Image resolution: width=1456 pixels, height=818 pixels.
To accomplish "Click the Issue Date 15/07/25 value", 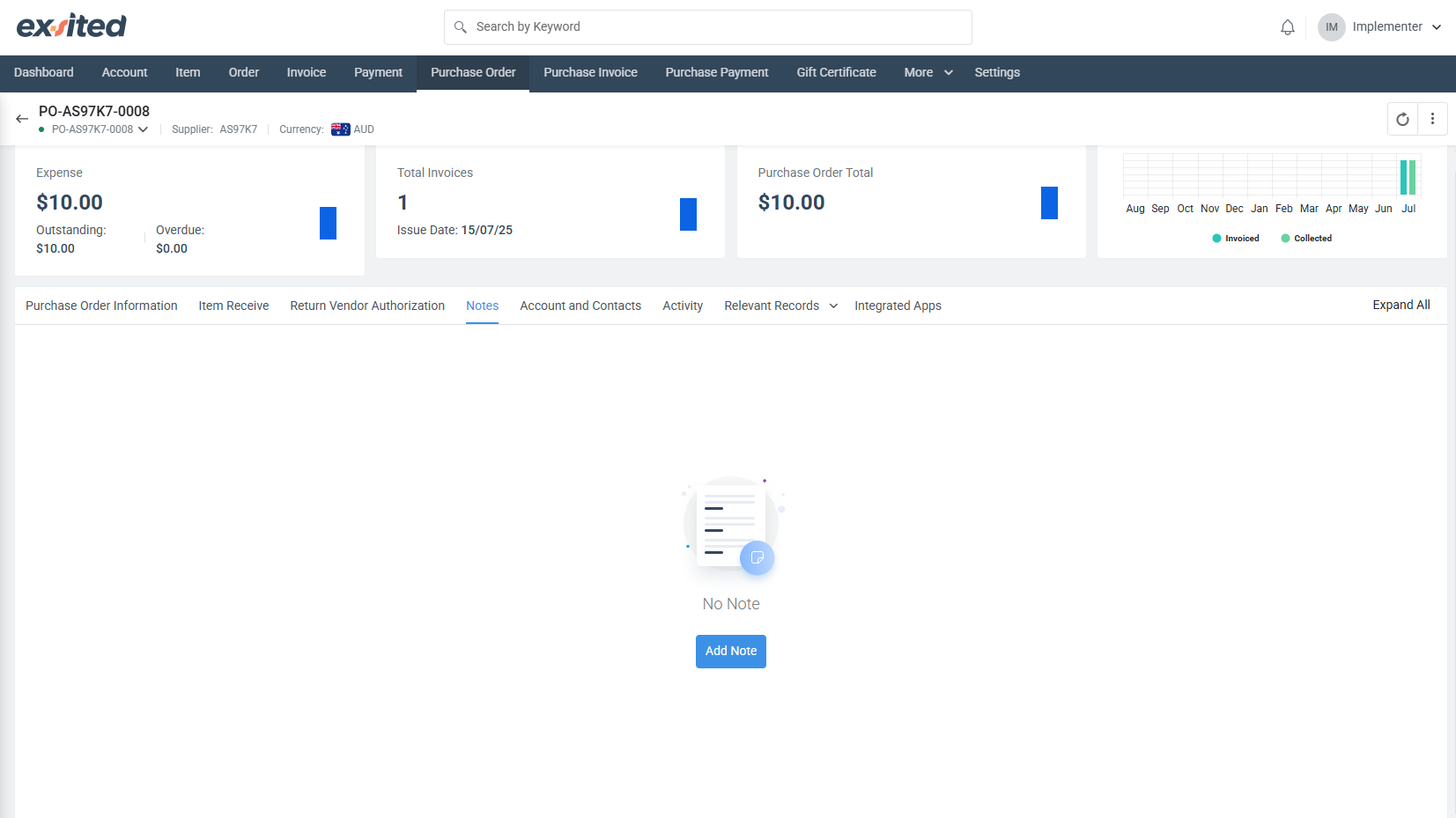I will pyautogui.click(x=487, y=230).
